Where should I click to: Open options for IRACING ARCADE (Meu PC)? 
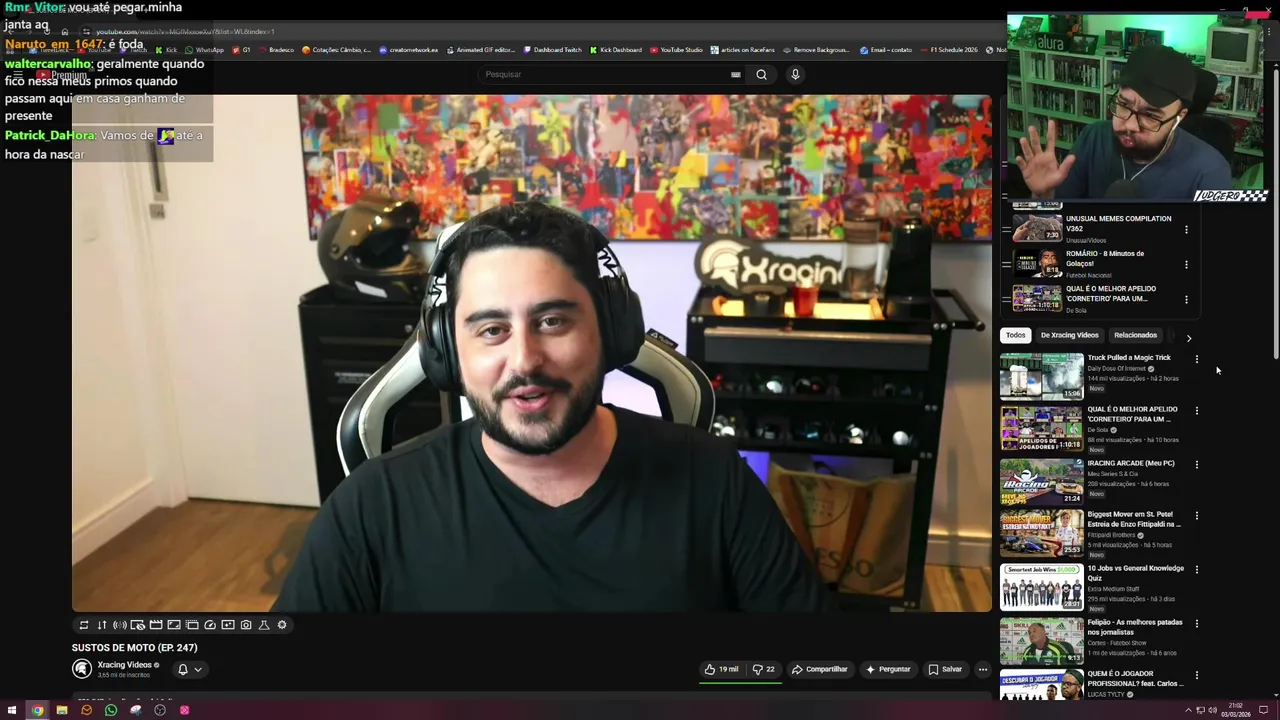click(x=1197, y=465)
